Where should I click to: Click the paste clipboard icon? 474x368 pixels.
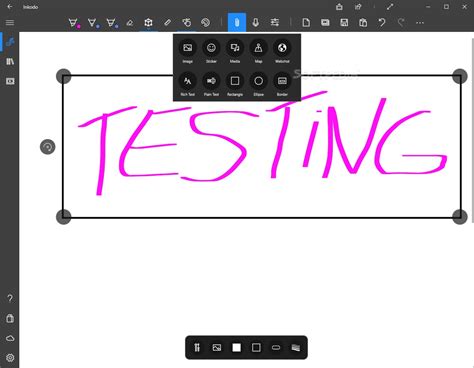click(363, 23)
